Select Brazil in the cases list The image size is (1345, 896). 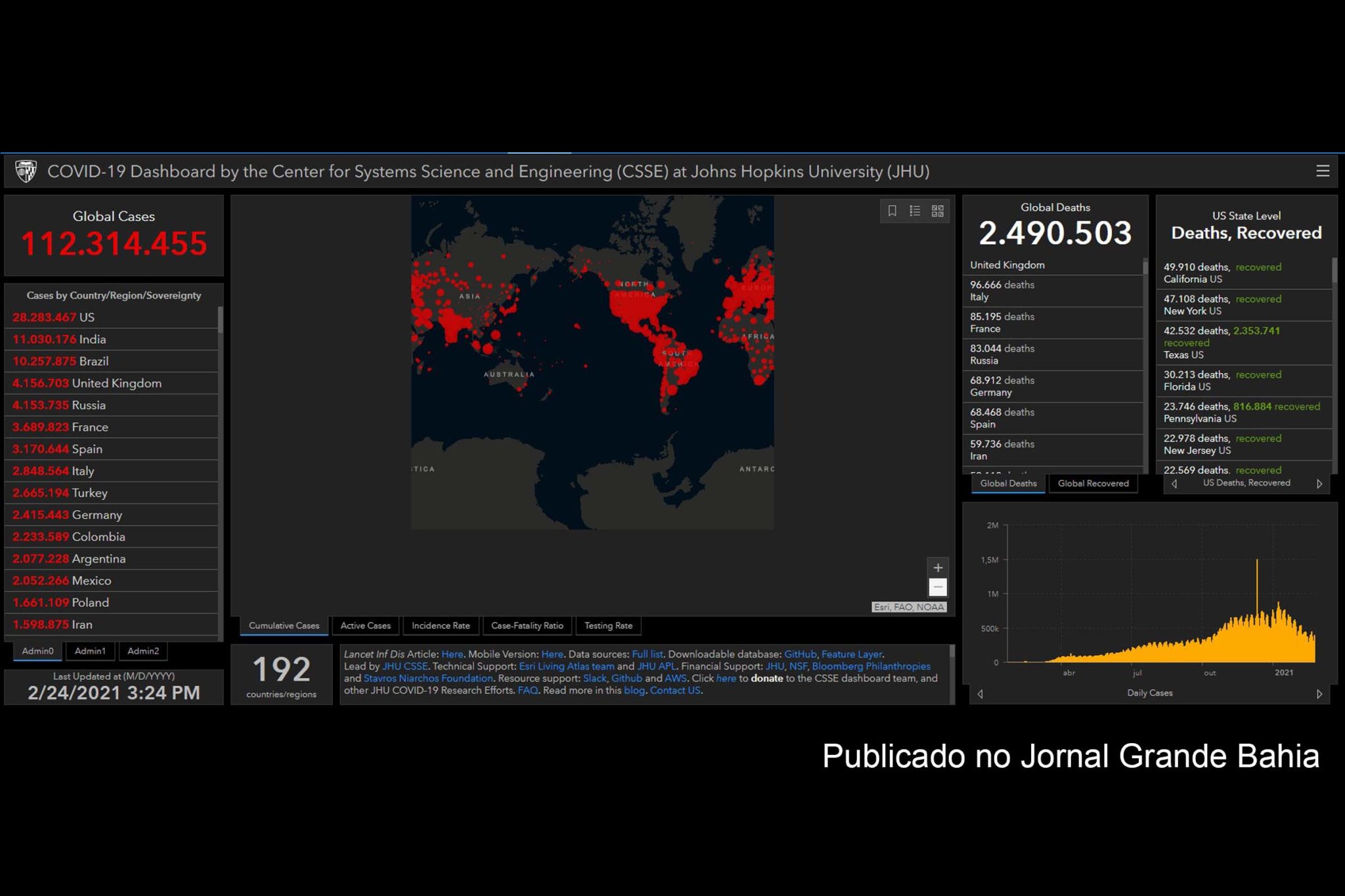click(112, 361)
